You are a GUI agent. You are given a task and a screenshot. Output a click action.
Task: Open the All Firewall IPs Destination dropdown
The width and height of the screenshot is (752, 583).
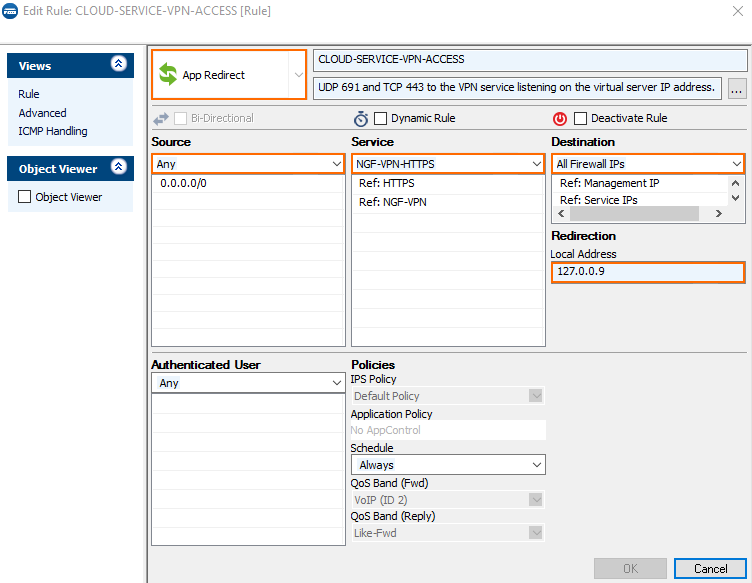[x=648, y=164]
